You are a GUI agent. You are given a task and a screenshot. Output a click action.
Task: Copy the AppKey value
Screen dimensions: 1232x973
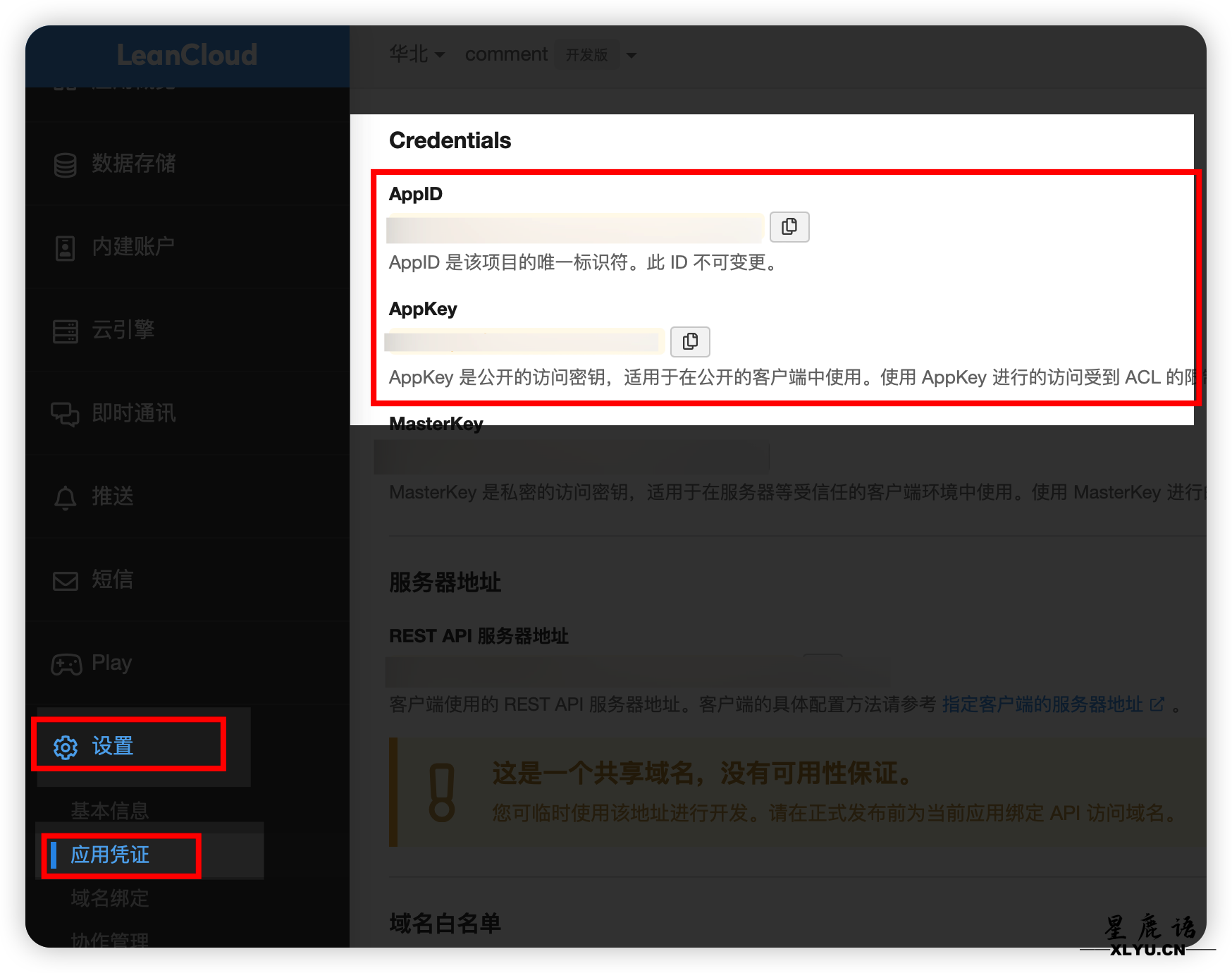click(690, 342)
